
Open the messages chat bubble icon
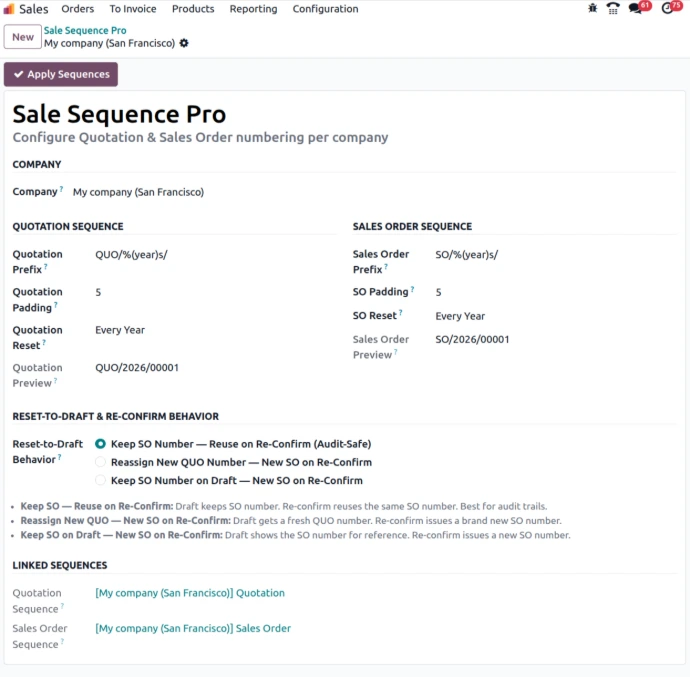(x=636, y=9)
